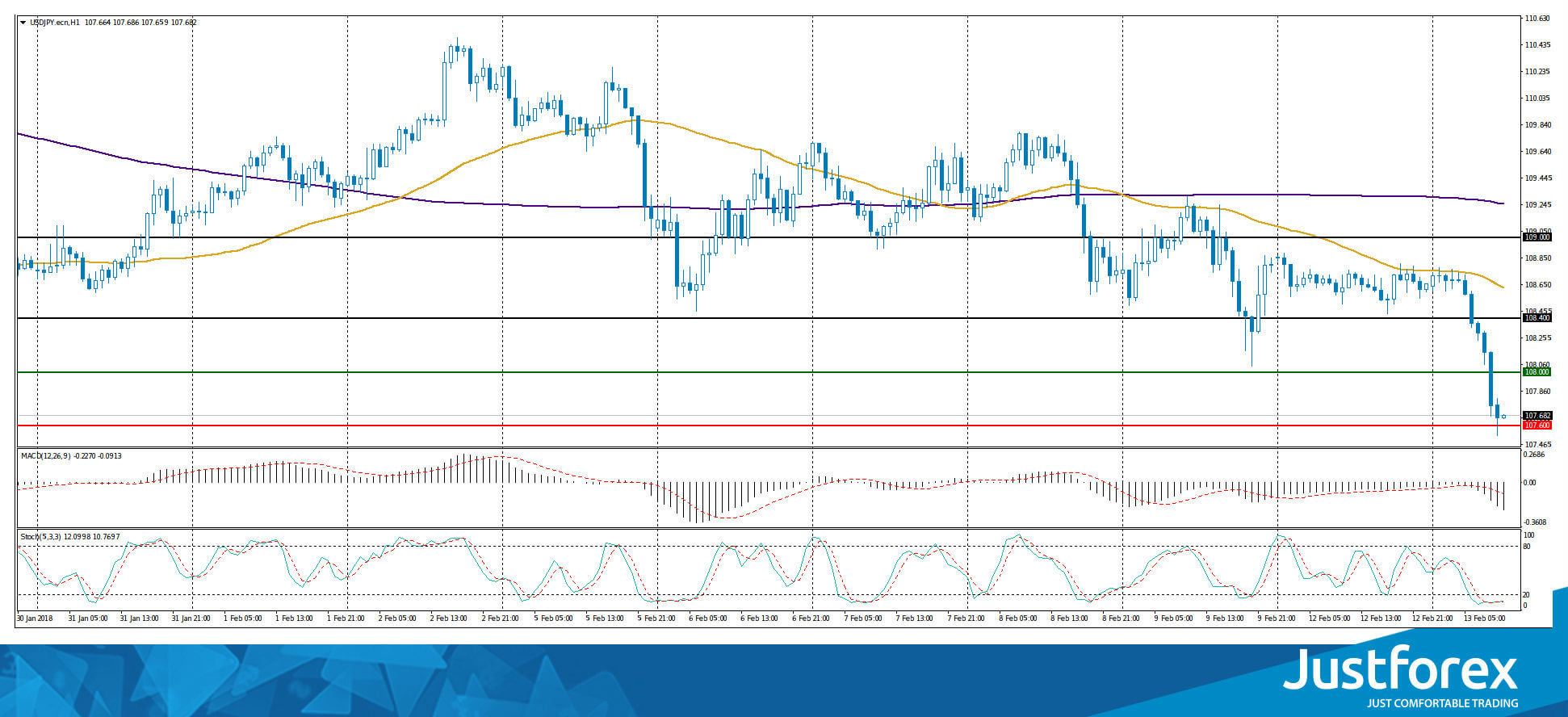Image resolution: width=1568 pixels, height=717 pixels.
Task: Click the '6 Feb 21:00' time axis label
Action: 811,618
